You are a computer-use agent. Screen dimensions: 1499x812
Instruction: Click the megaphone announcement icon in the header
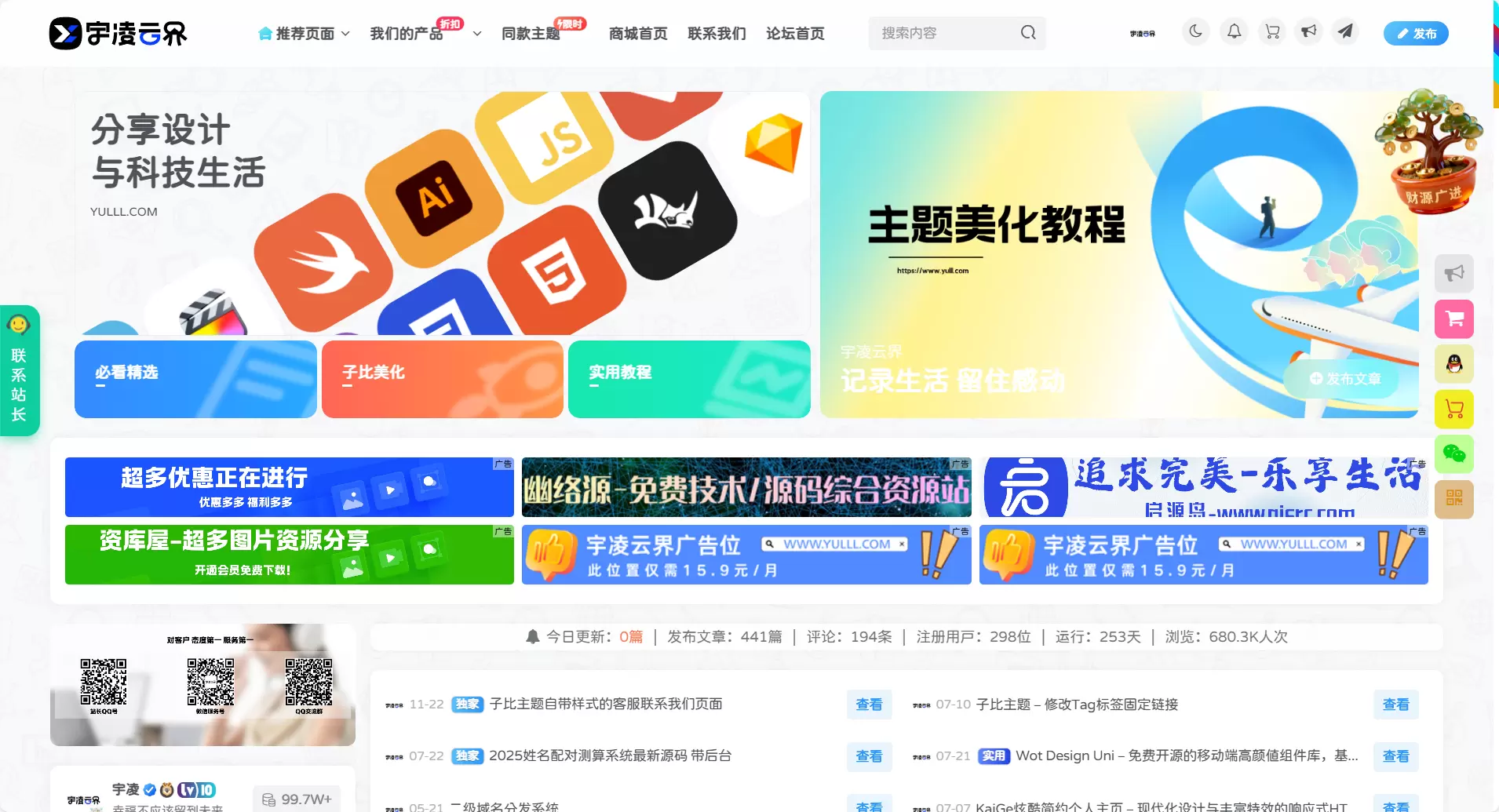point(1308,32)
